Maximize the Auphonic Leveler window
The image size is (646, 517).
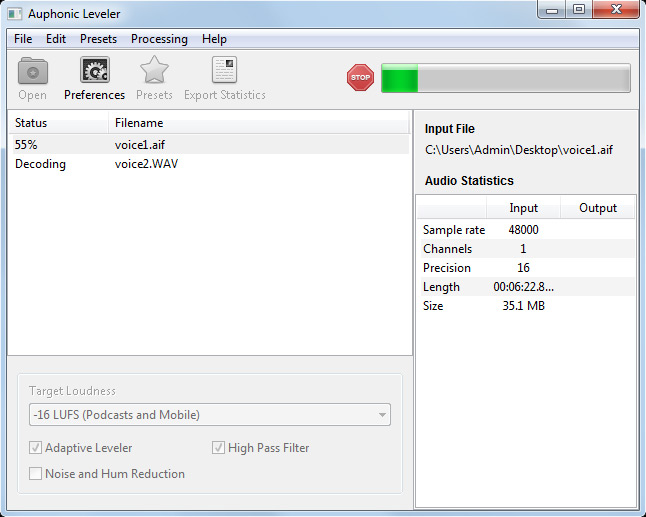[579, 10]
